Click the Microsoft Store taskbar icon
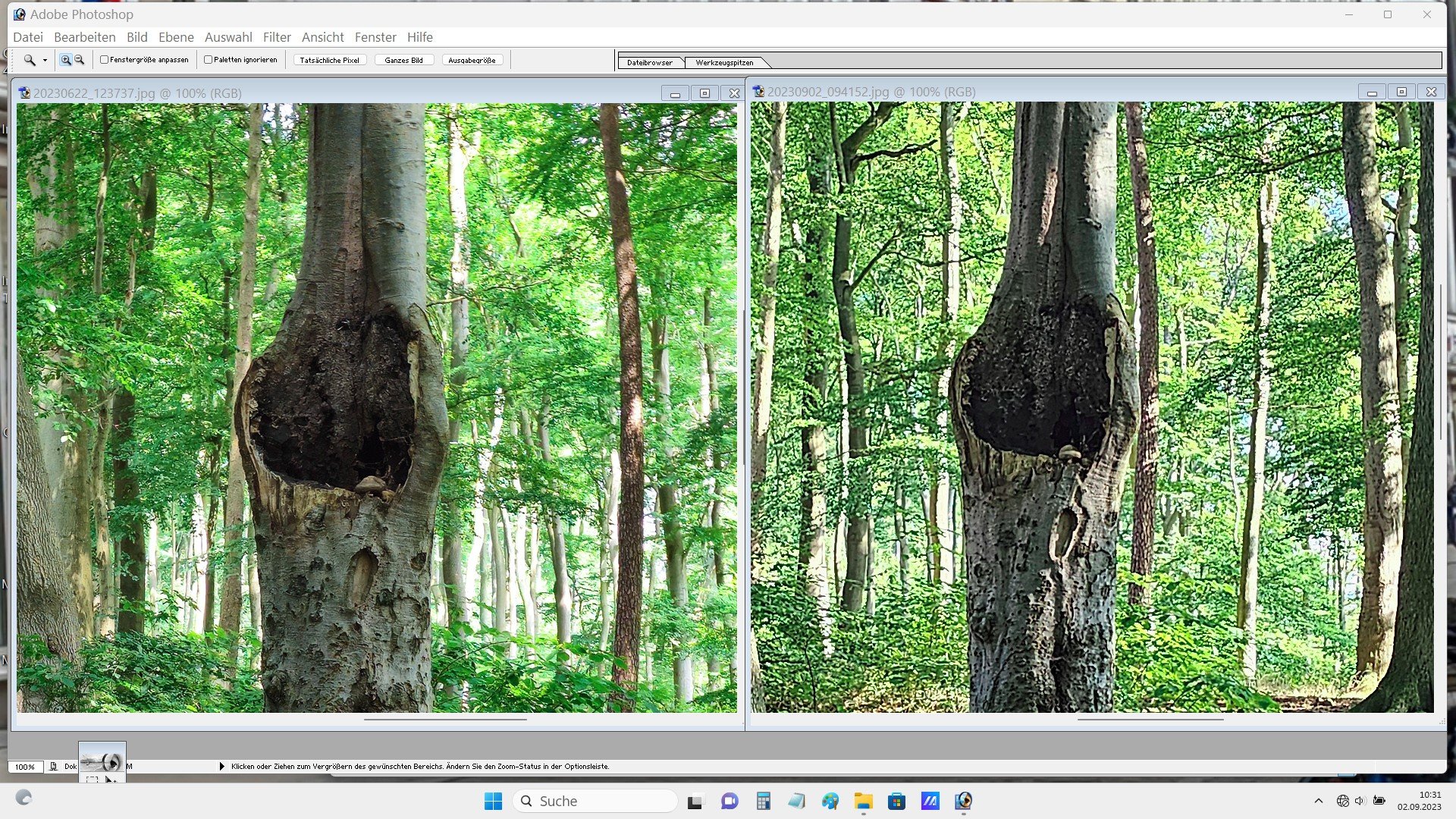The width and height of the screenshot is (1456, 819). pyautogui.click(x=896, y=801)
